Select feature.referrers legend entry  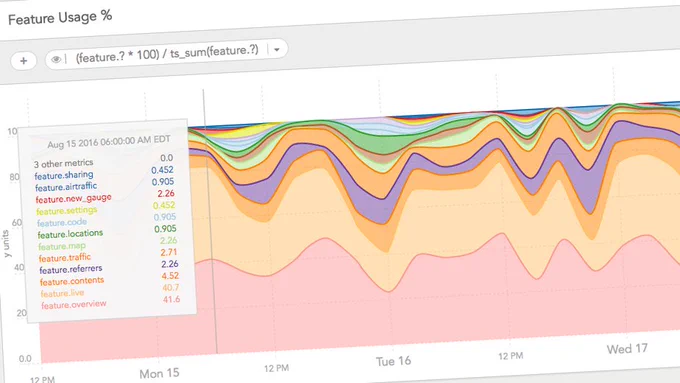click(x=71, y=270)
